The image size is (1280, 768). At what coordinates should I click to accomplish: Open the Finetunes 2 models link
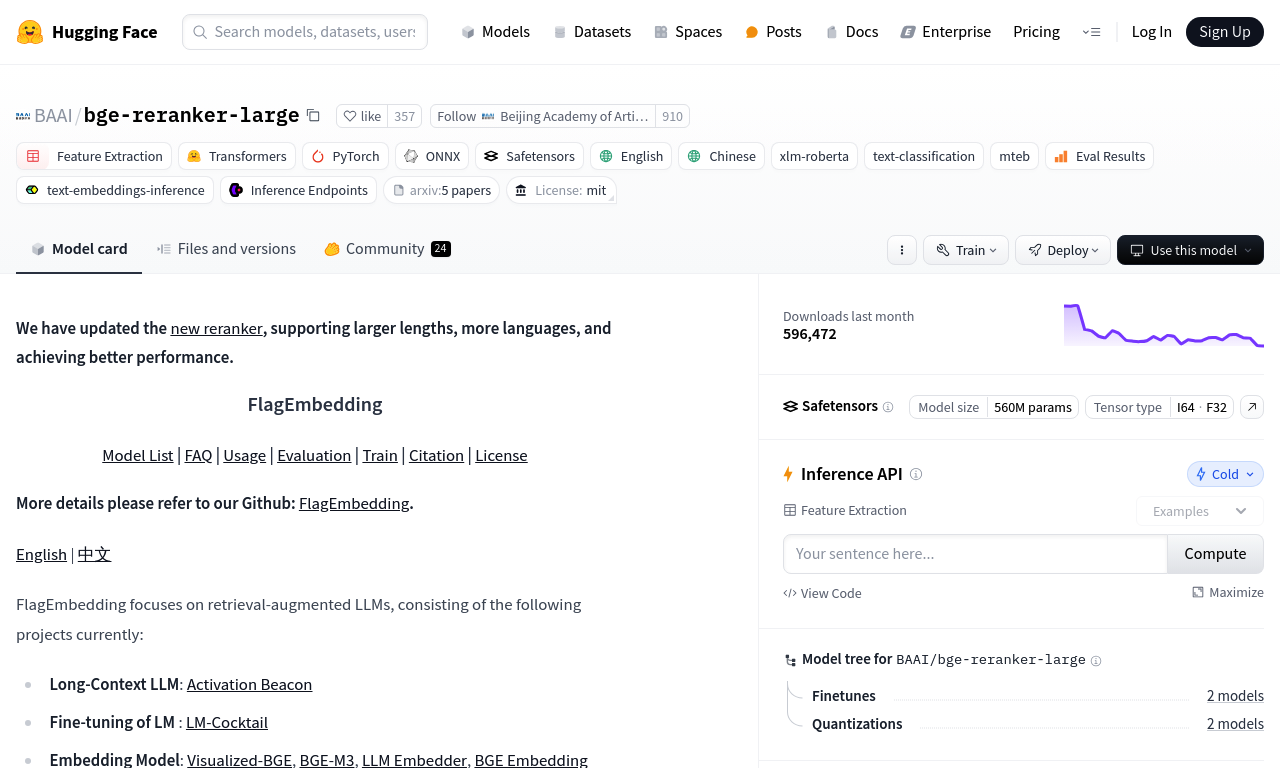[1235, 696]
